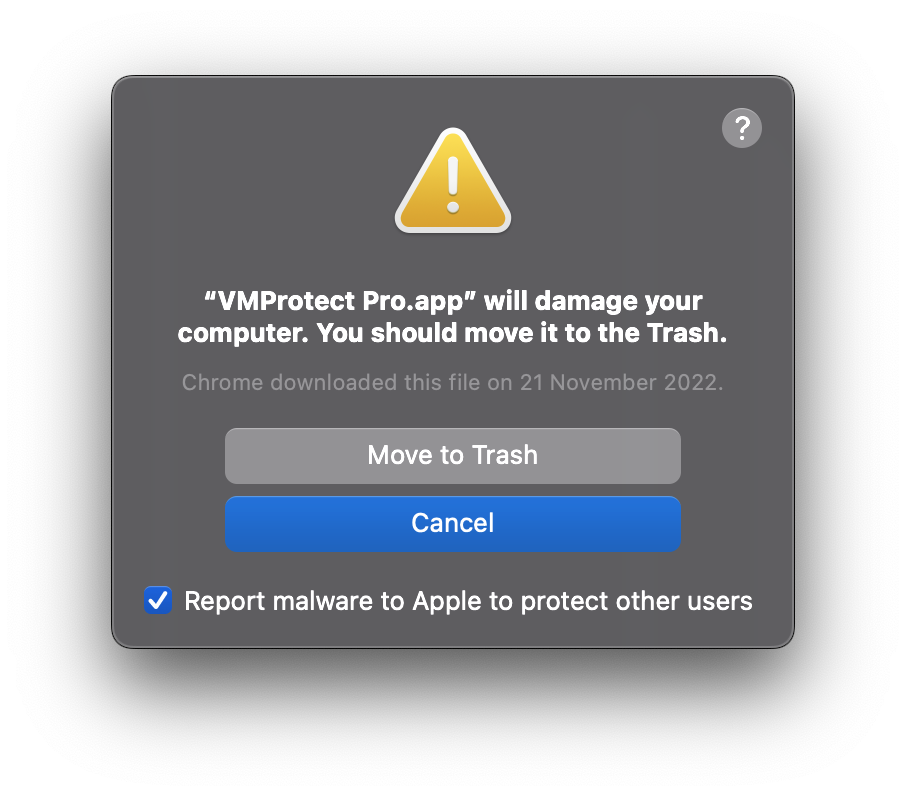This screenshot has height=796, width=906.
Task: Cancel the malware warning dialog
Action: tap(452, 523)
